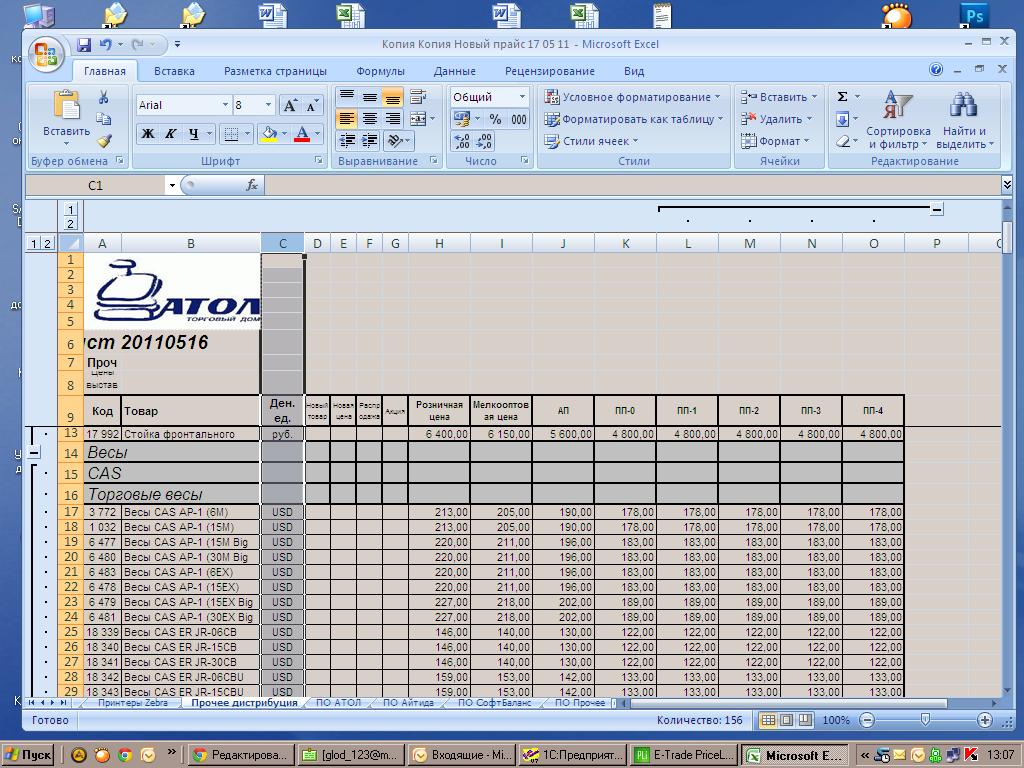
Task: Switch to sheet Принтеры Zebra
Action: [133, 703]
